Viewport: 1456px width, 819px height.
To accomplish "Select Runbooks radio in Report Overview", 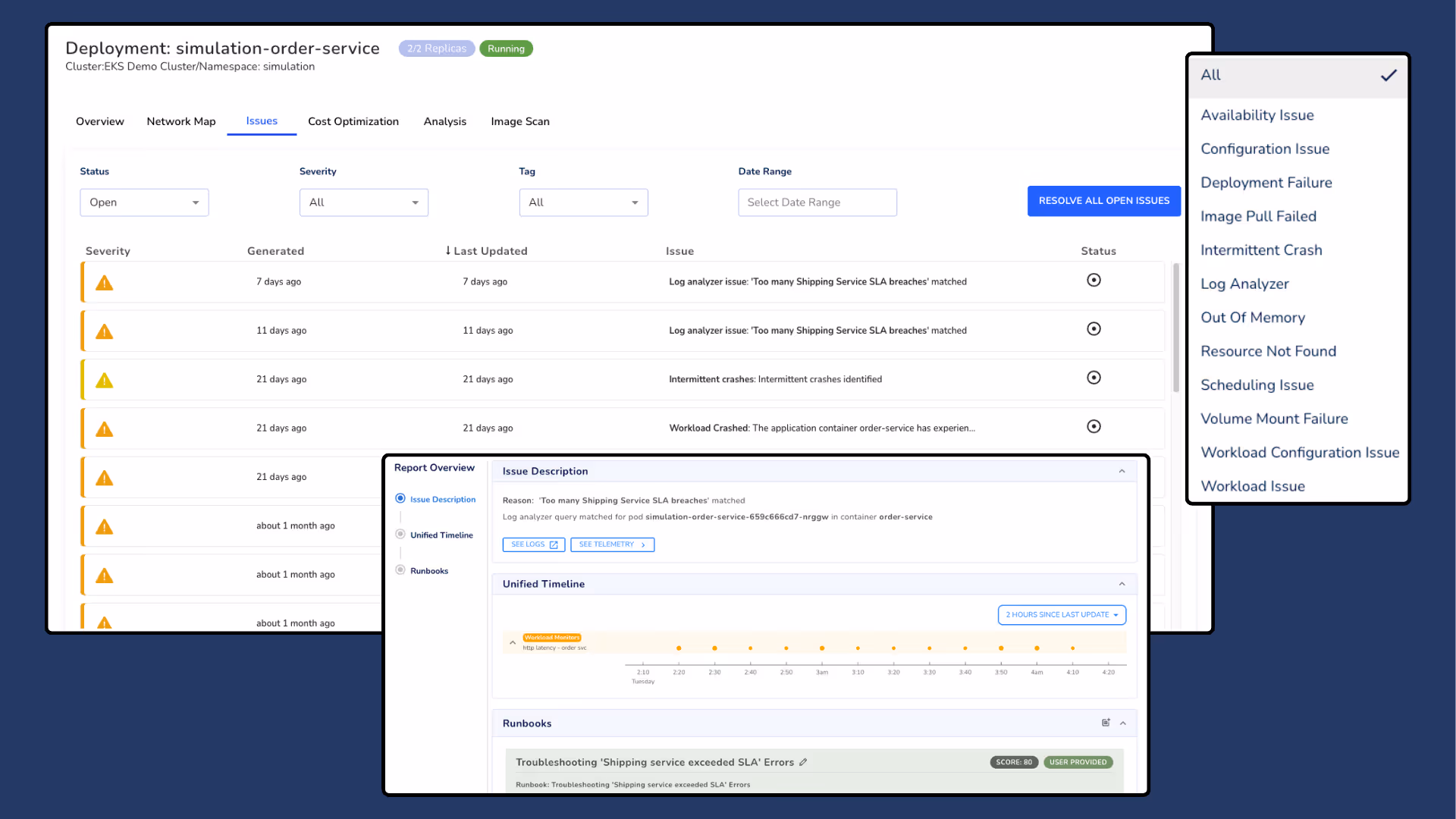I will (400, 570).
